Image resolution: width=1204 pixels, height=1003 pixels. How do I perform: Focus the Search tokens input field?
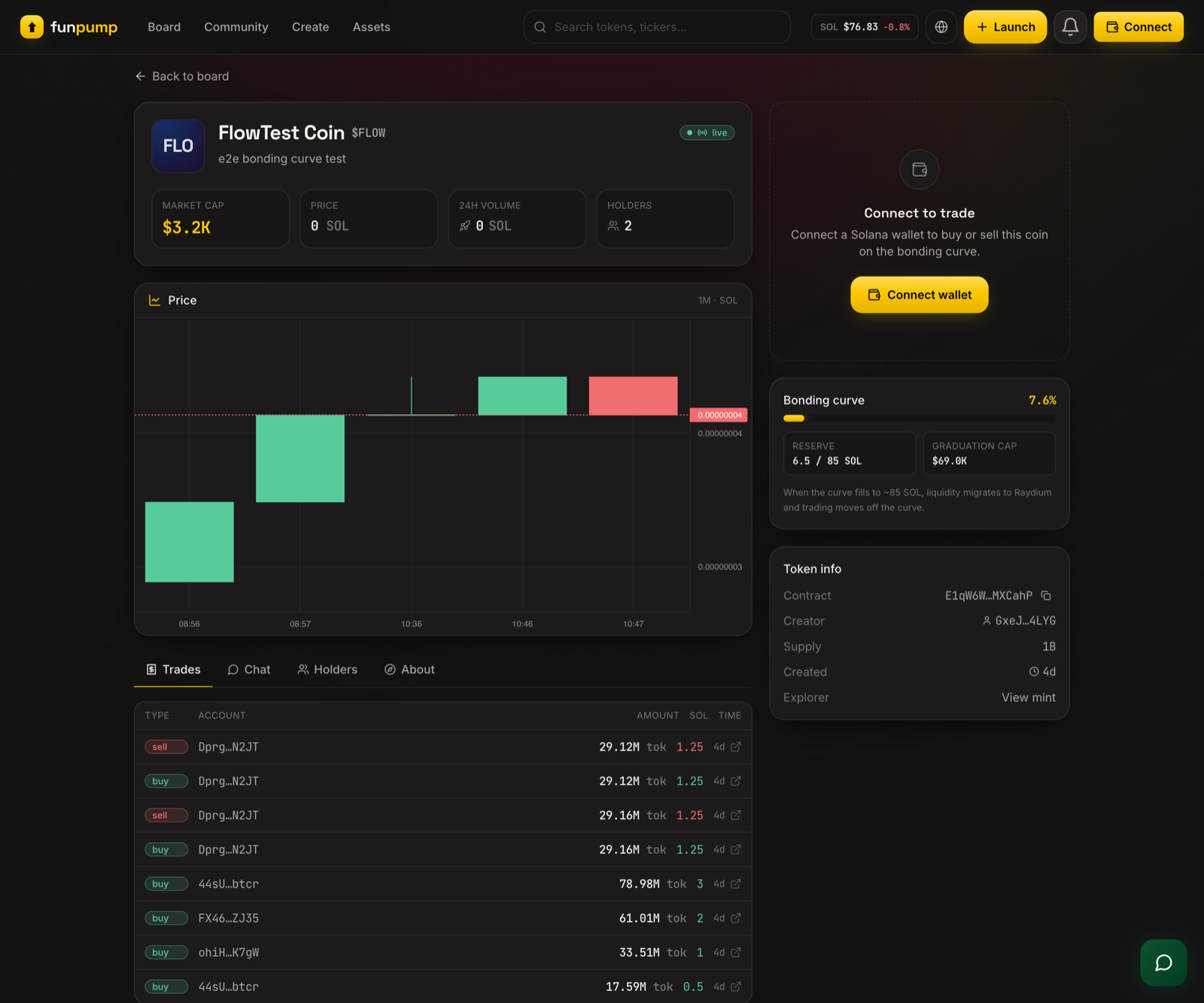pyautogui.click(x=657, y=27)
